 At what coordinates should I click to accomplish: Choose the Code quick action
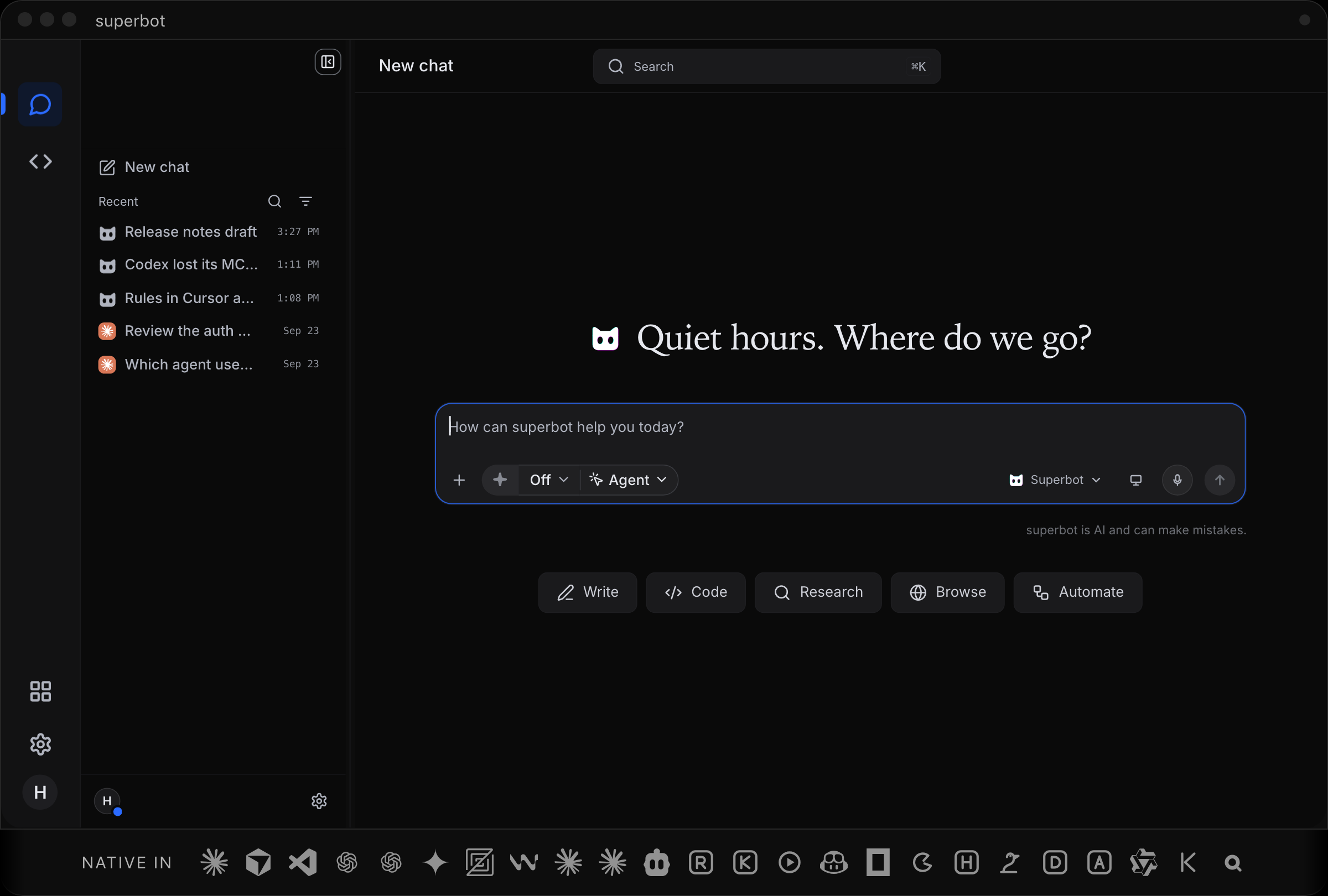696,592
